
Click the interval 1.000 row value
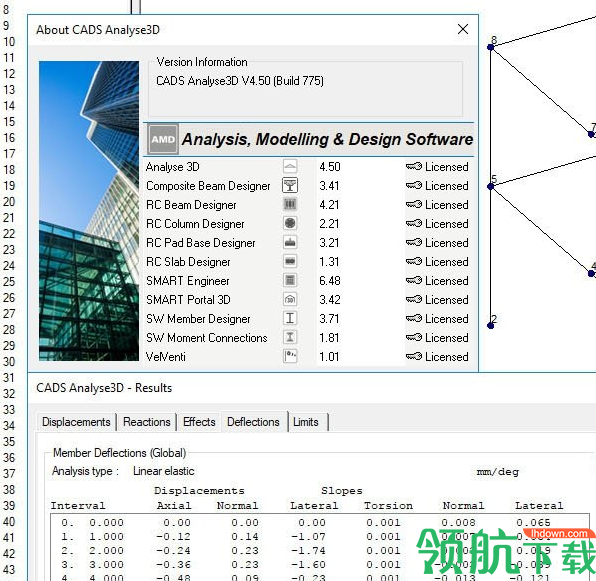tap(106, 537)
